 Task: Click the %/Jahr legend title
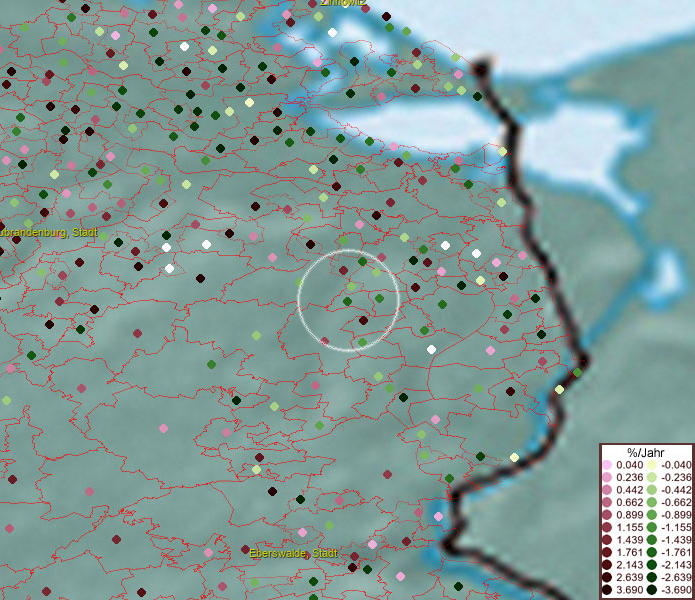(x=646, y=452)
